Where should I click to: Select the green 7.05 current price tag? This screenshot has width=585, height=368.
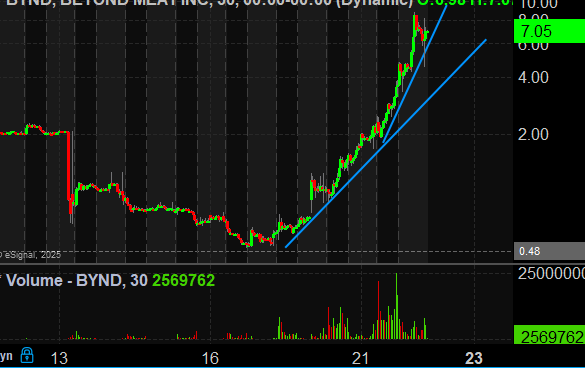pyautogui.click(x=549, y=31)
